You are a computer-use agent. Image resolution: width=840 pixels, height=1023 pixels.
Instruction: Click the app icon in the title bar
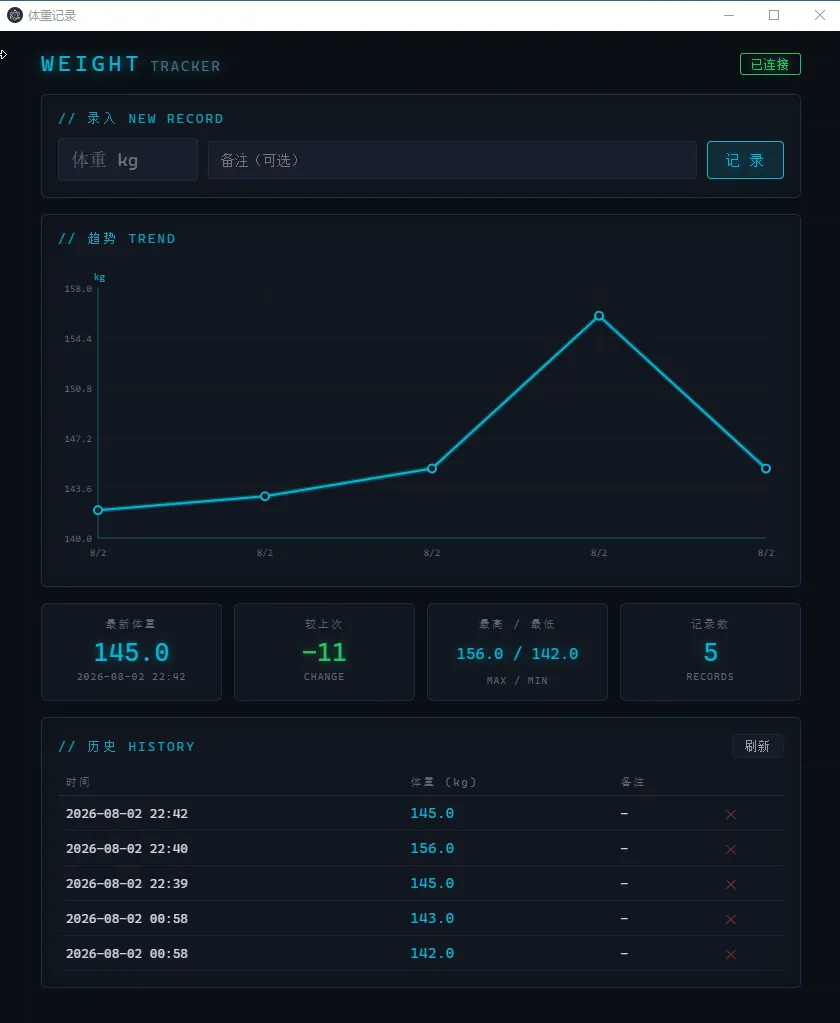pyautogui.click(x=14, y=15)
